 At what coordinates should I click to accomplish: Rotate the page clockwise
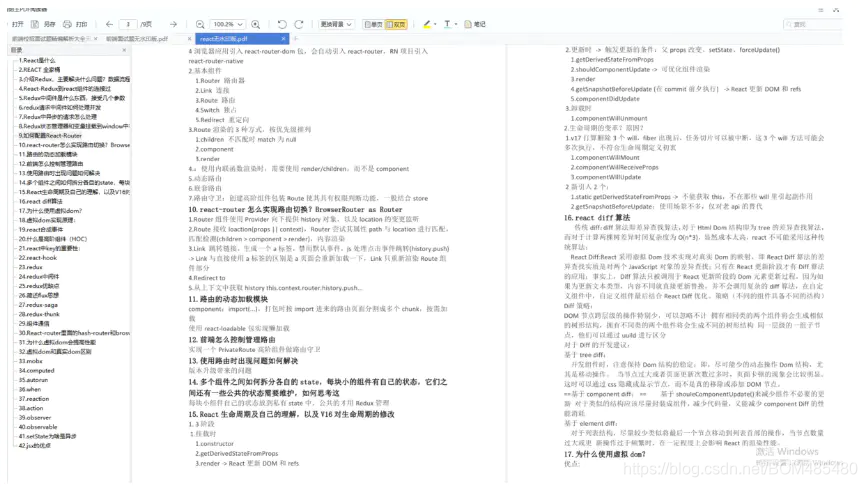tap(299, 24)
